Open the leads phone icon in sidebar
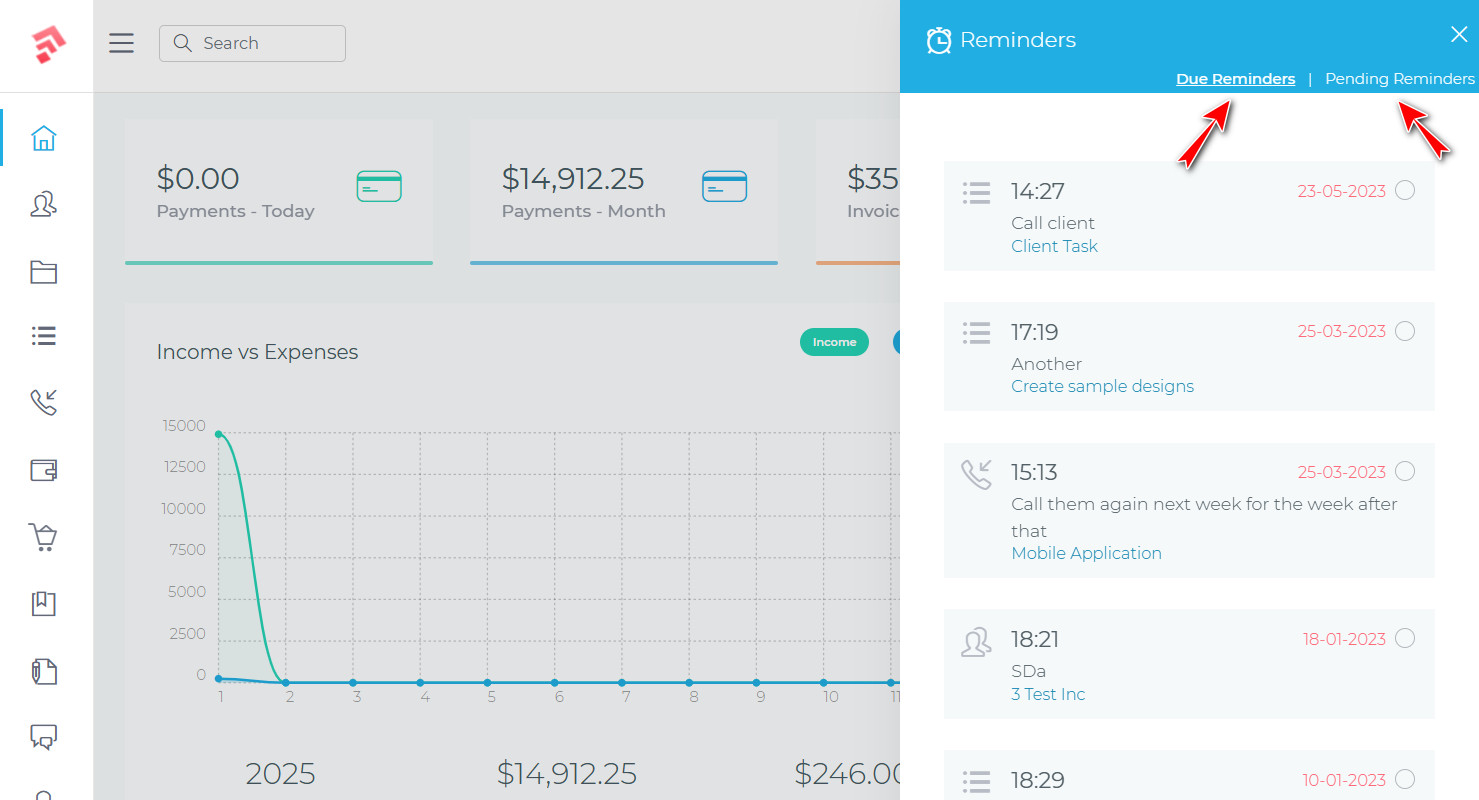 [x=43, y=402]
